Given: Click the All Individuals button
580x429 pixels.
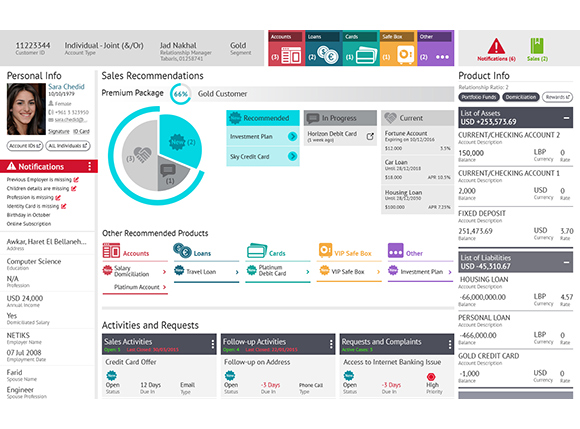Looking at the screenshot, I should (68, 146).
